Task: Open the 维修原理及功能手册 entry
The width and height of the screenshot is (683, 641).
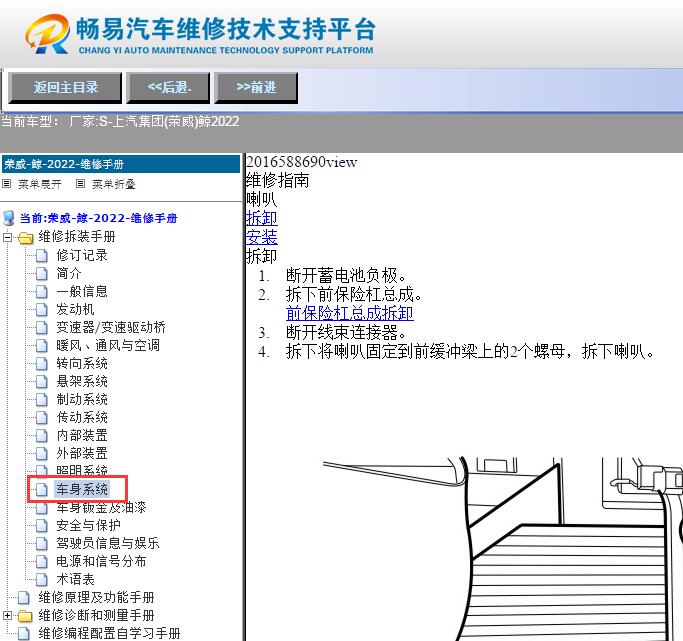Action: (97, 597)
